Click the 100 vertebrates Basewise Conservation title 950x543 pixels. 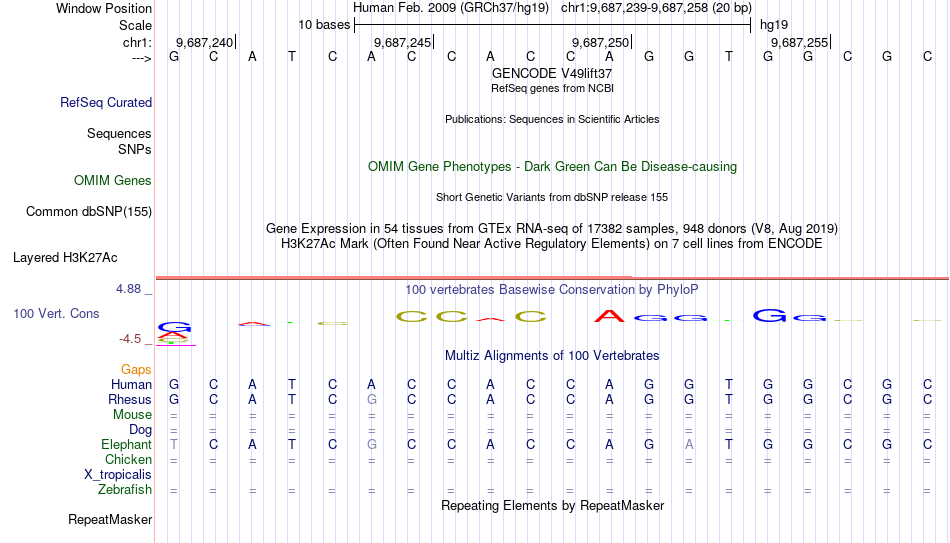coord(552,290)
